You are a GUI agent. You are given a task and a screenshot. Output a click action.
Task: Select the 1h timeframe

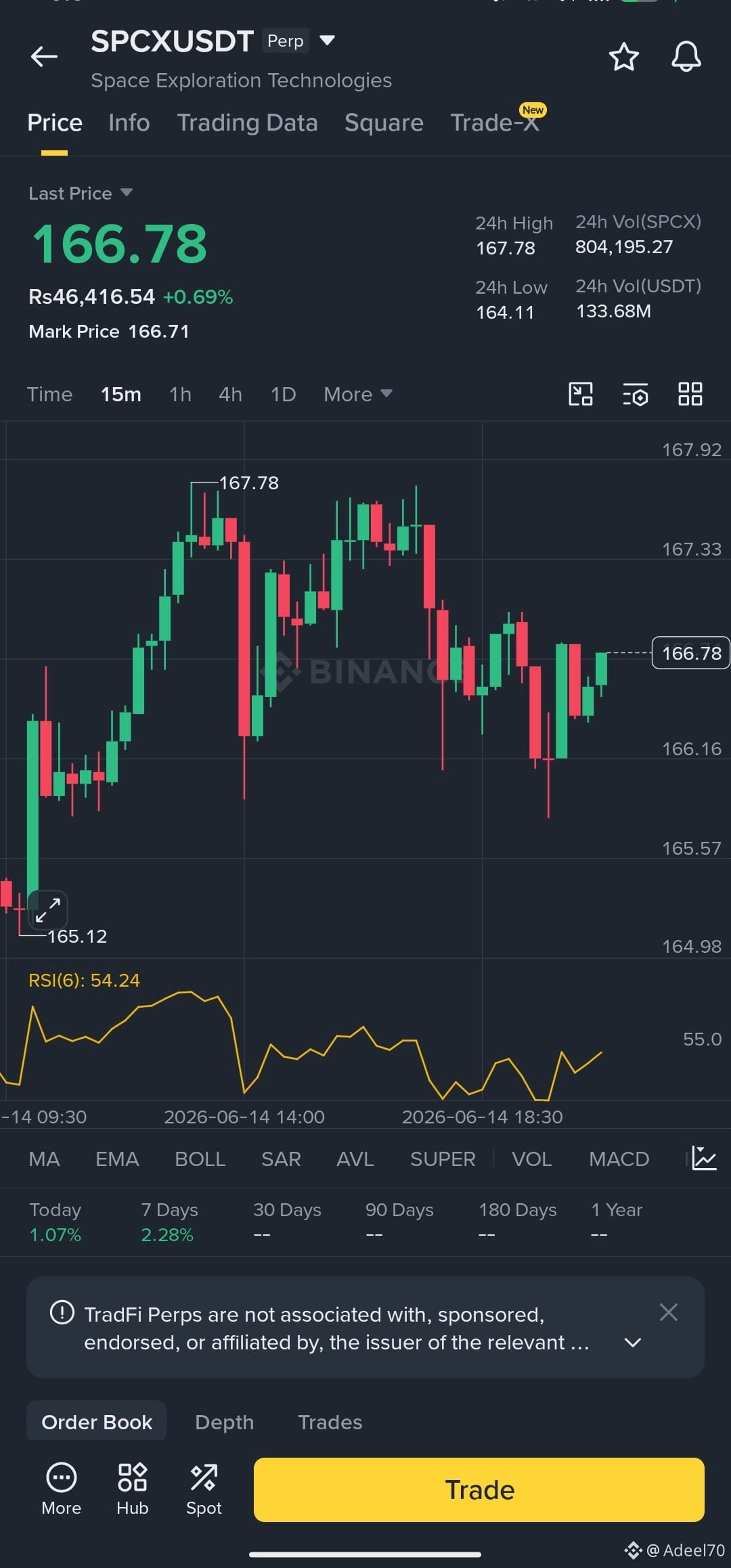180,394
